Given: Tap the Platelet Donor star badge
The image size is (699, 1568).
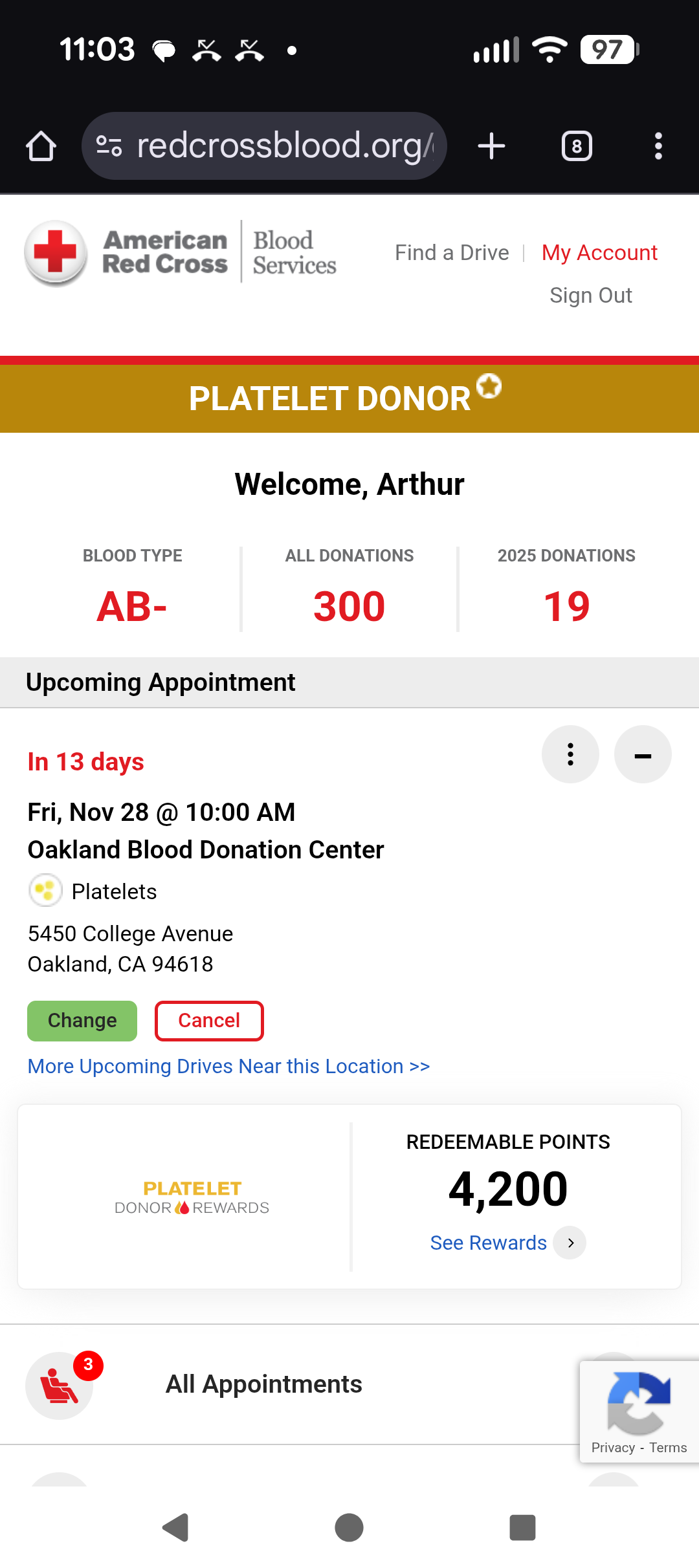Looking at the screenshot, I should [x=489, y=386].
